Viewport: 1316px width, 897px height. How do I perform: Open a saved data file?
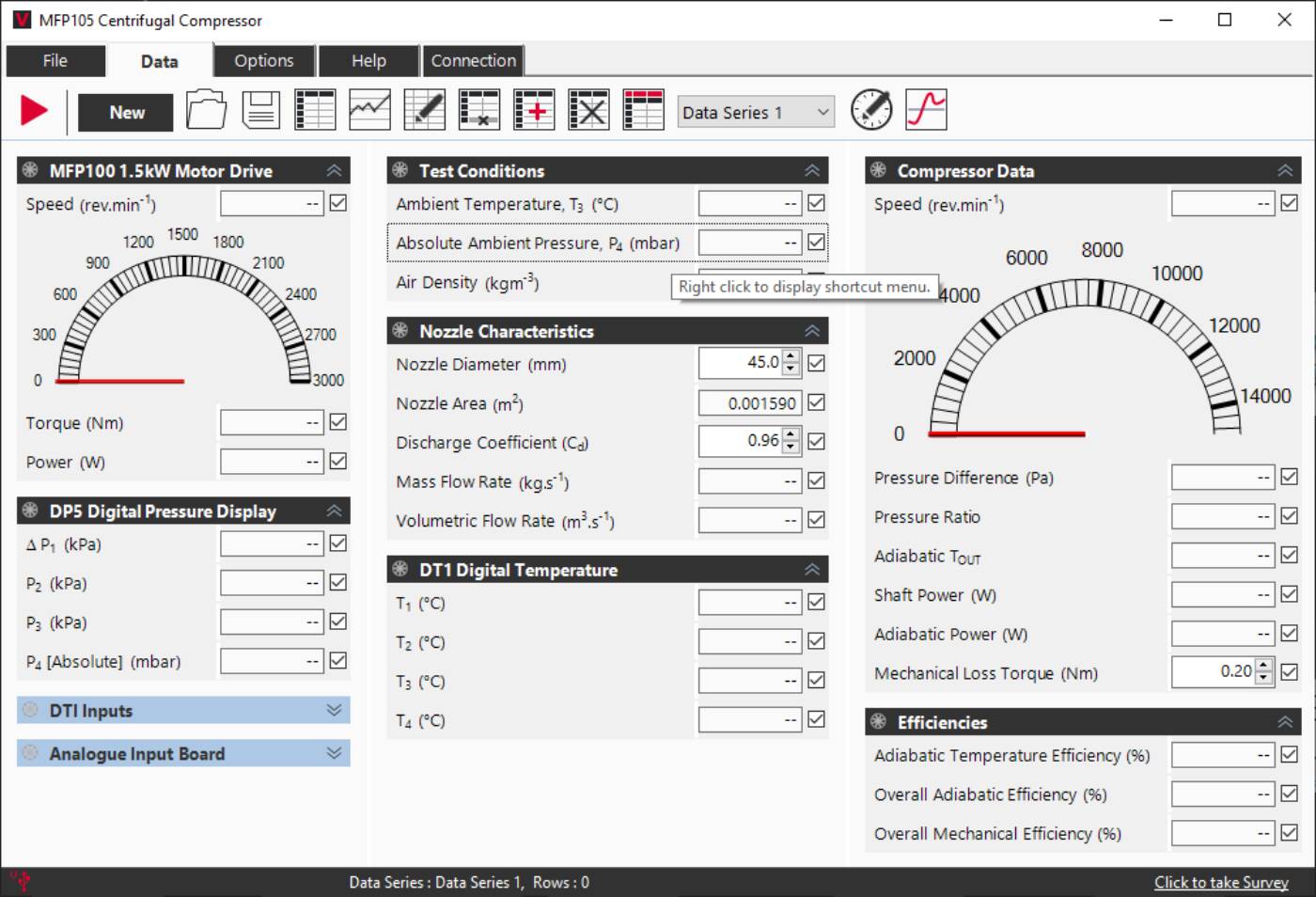tap(206, 109)
